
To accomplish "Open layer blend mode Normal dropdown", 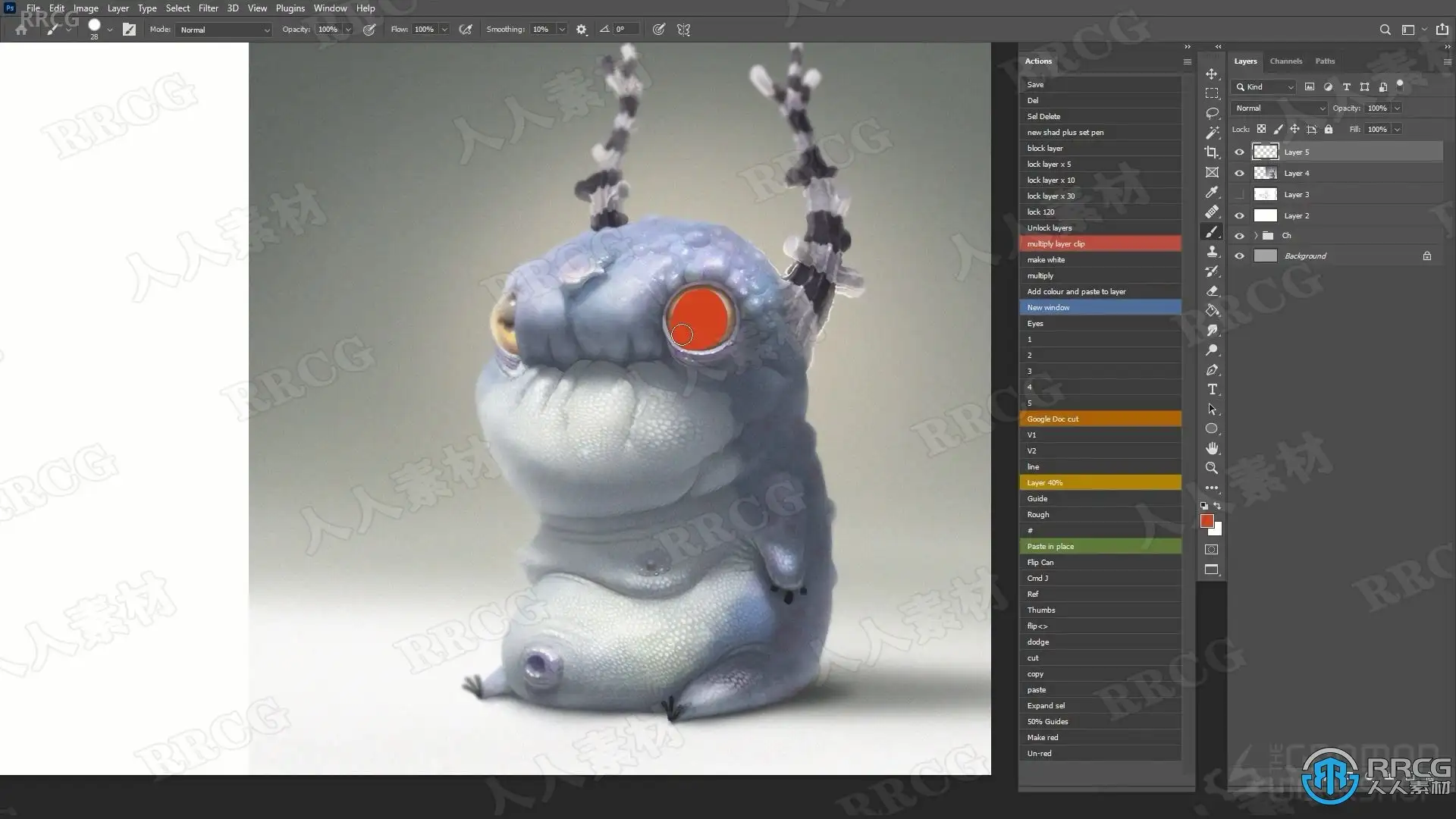I will [1279, 108].
